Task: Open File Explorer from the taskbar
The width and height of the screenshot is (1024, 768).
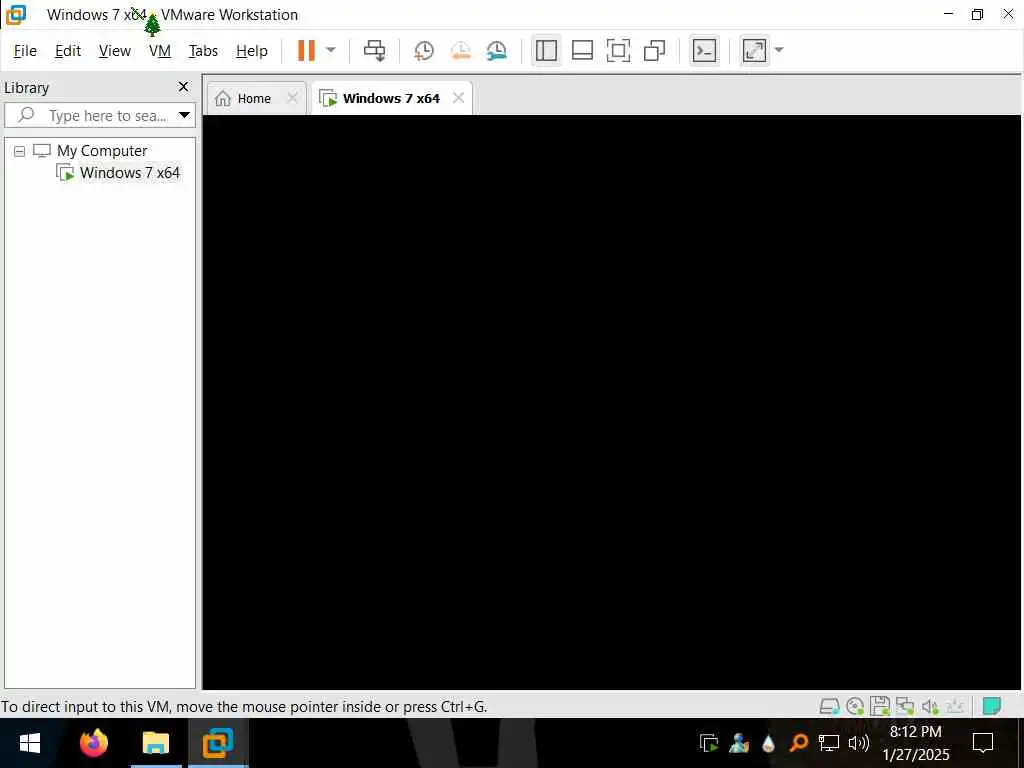Action: point(155,743)
